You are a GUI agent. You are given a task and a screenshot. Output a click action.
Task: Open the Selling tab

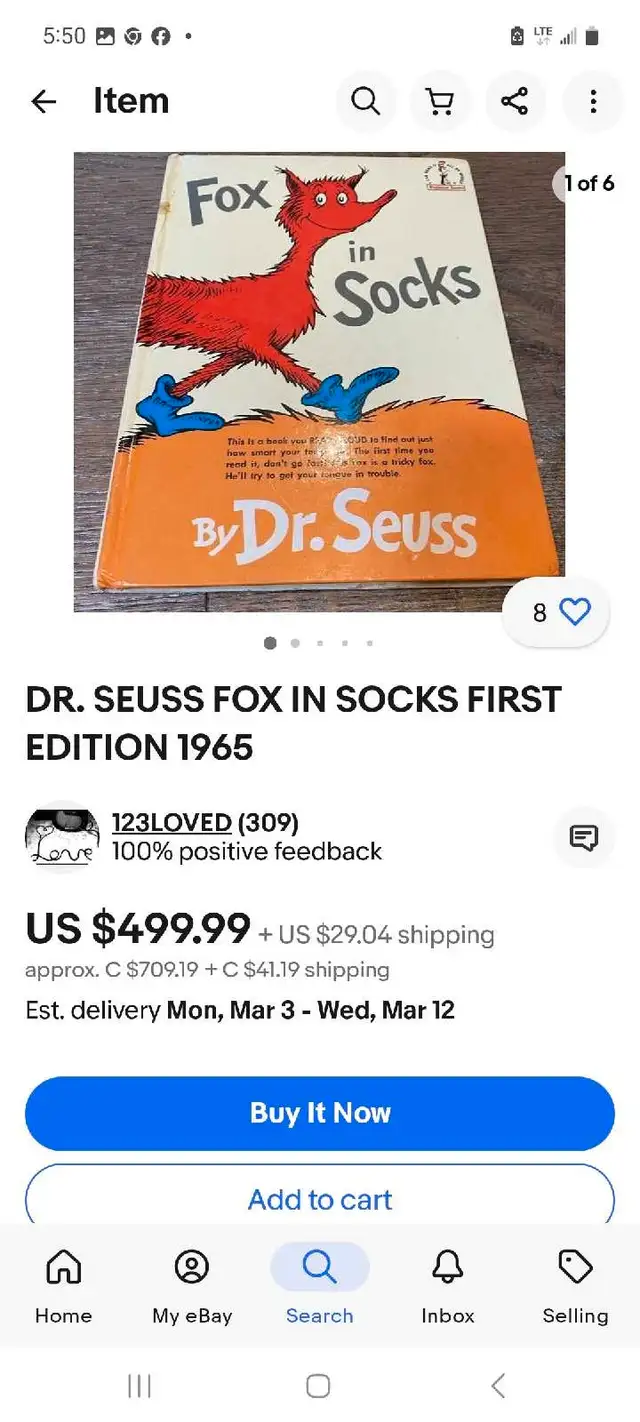click(x=575, y=1285)
